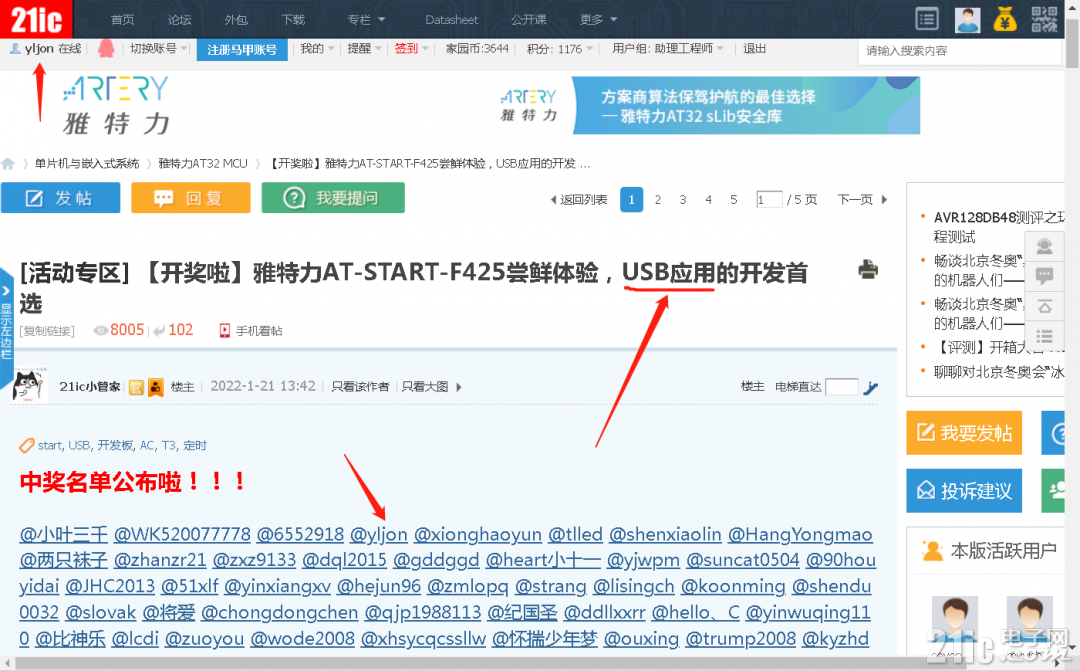The height and width of the screenshot is (671, 1080).
Task: Click the floating sidebar comment icon
Action: point(1044,276)
